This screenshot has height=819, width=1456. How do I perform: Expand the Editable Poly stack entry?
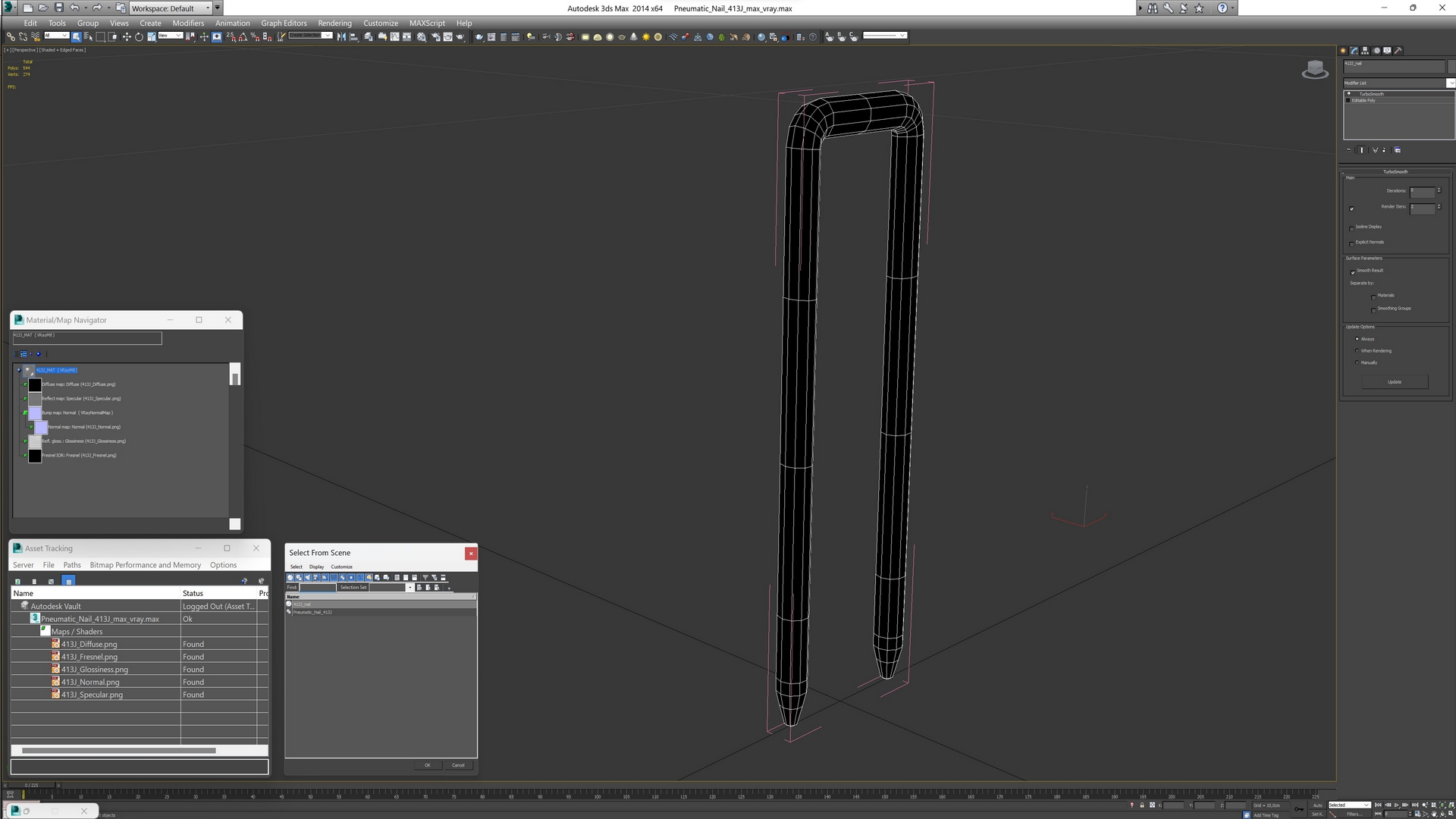click(x=1348, y=100)
